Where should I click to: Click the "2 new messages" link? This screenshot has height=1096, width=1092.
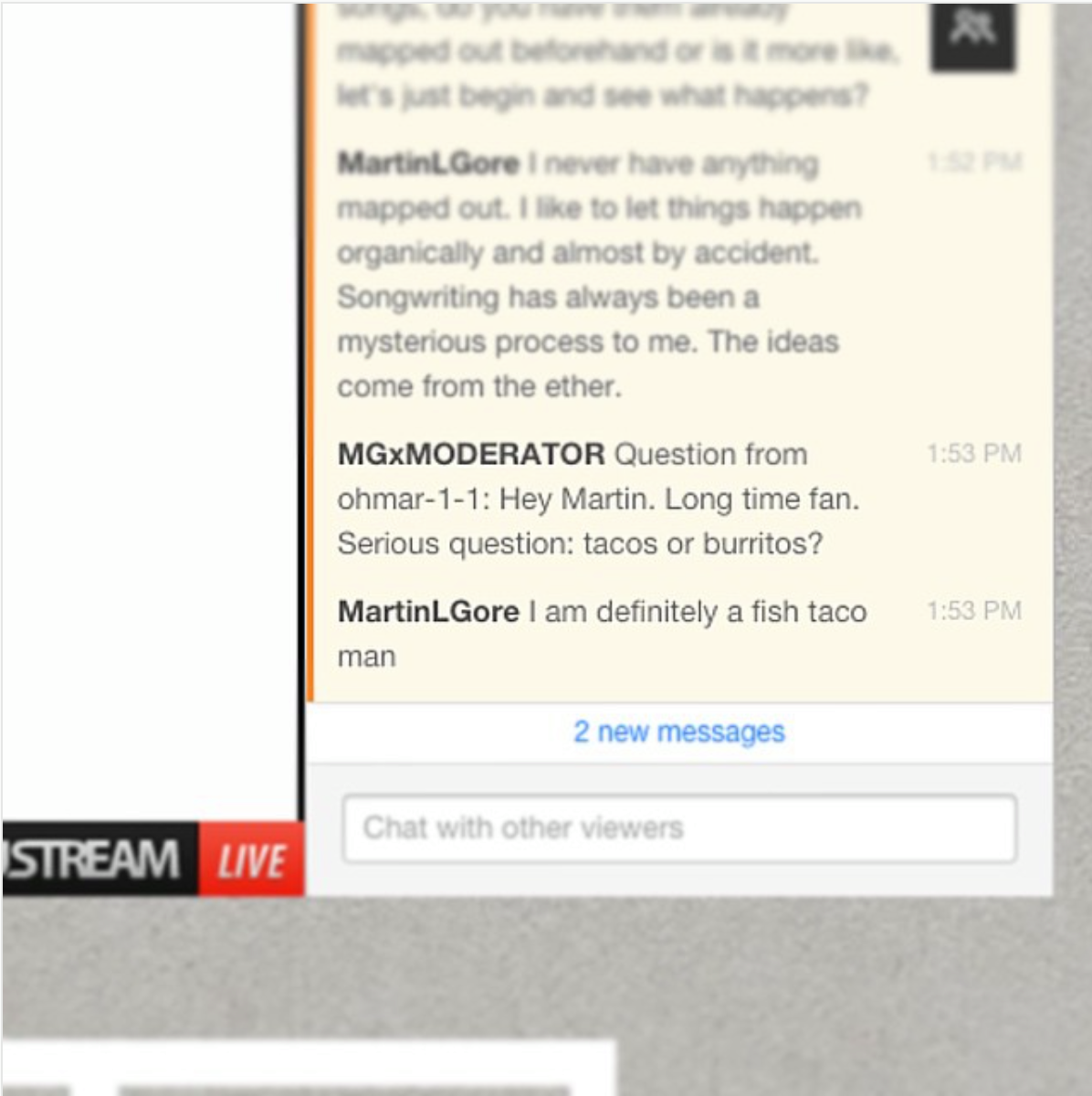[678, 732]
